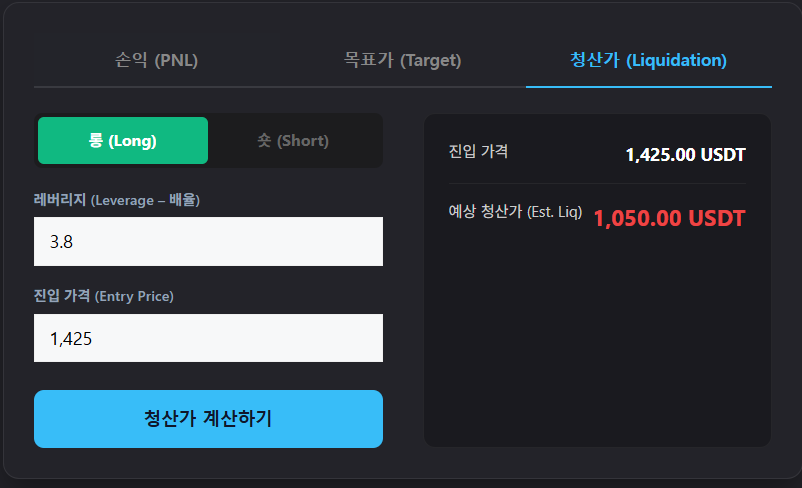This screenshot has height=488, width=802.
Task: Click the Entry Price input box
Action: (208, 338)
